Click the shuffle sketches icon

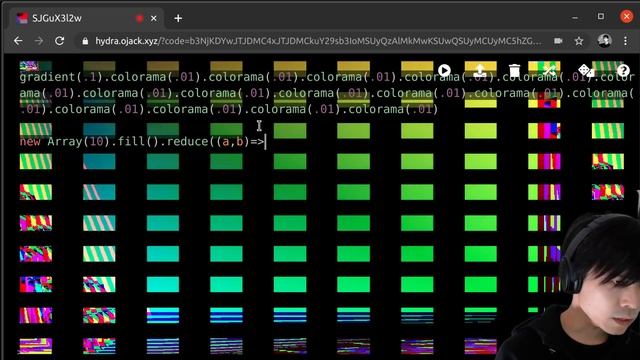549,71
